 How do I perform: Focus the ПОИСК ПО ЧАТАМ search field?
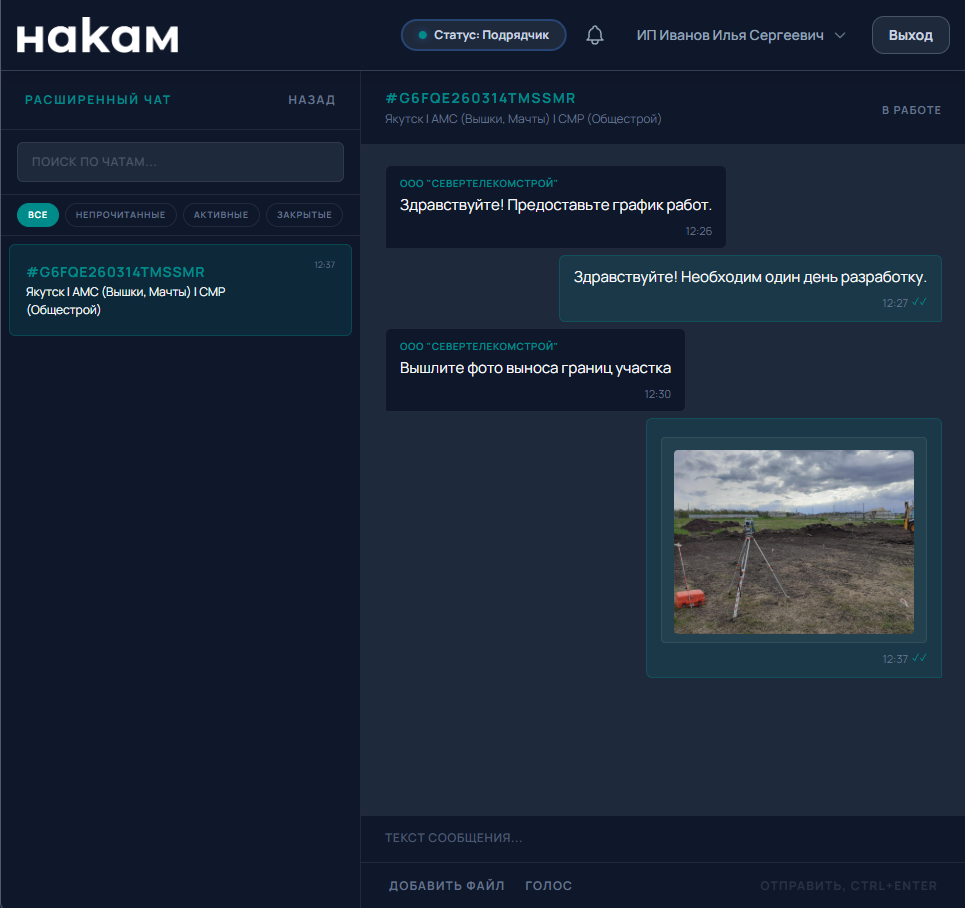point(180,162)
